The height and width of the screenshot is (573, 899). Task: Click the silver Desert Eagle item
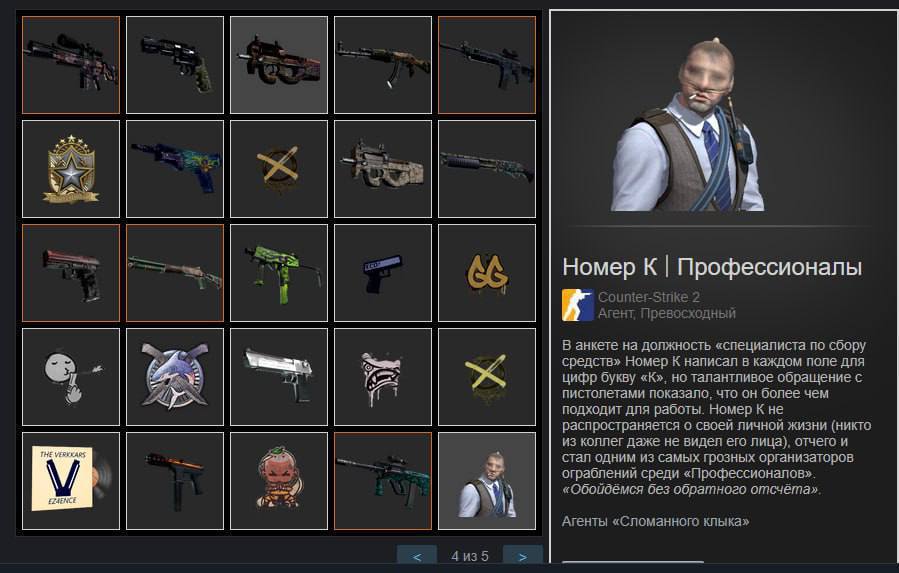click(x=279, y=377)
